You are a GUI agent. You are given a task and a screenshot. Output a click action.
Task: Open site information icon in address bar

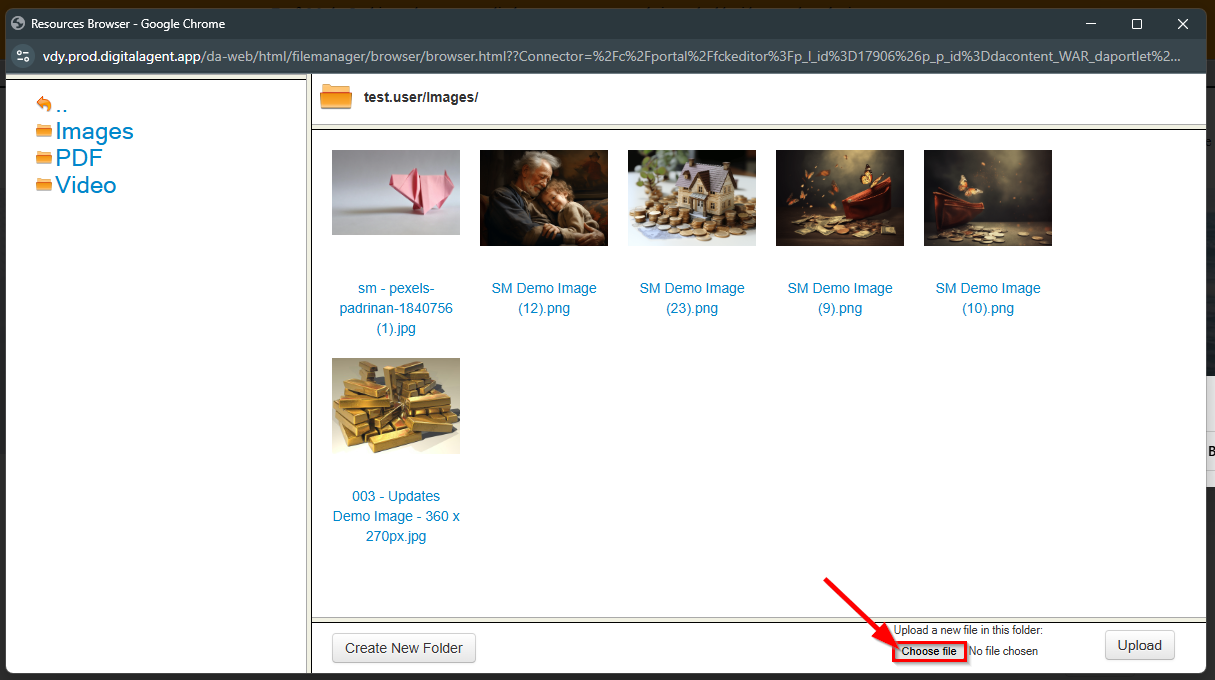(x=23, y=56)
